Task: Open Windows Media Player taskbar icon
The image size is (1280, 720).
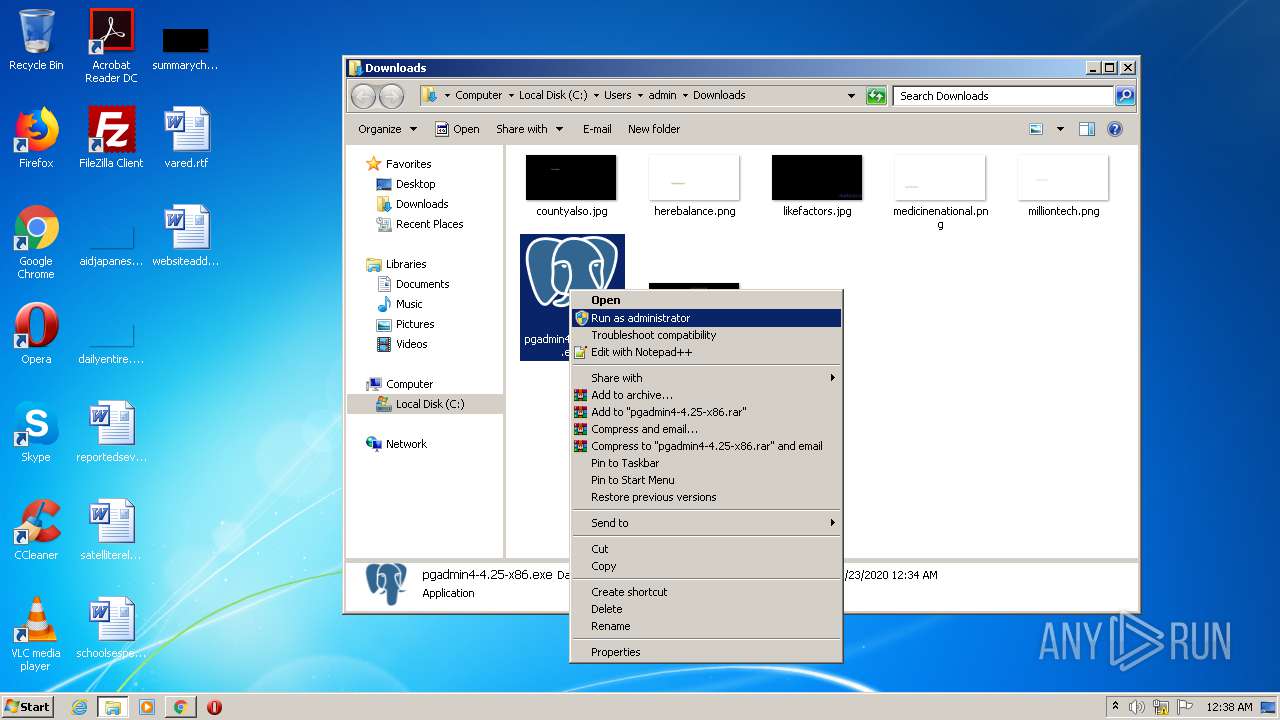Action: (147, 707)
